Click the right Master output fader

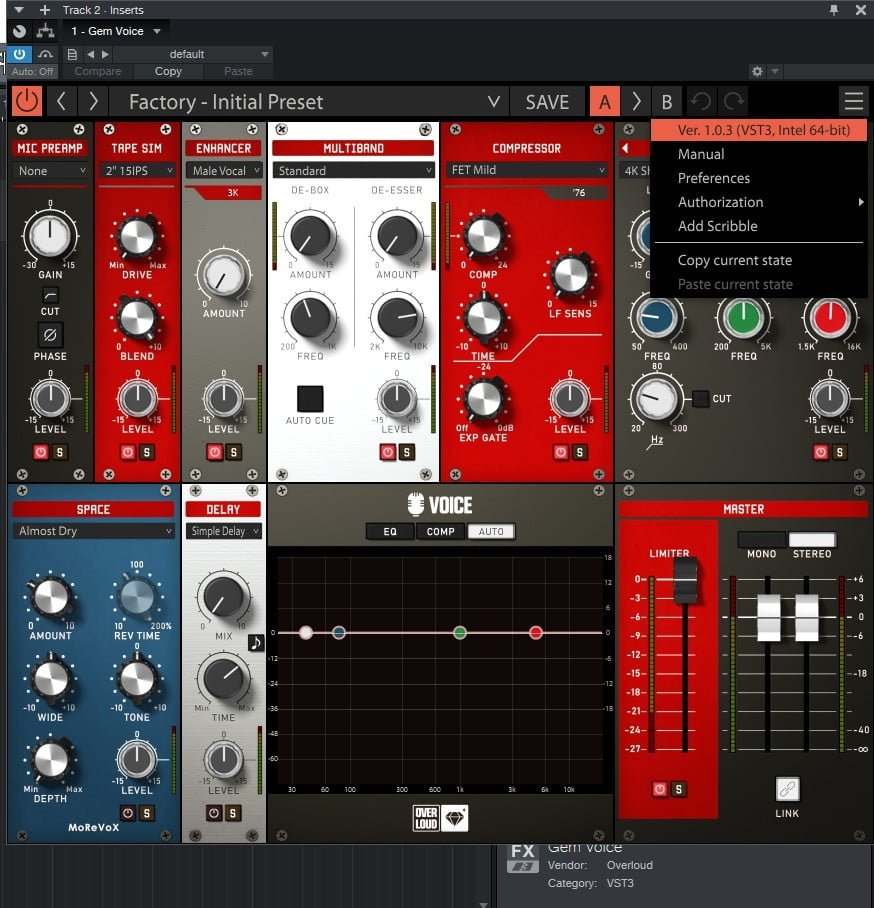806,617
